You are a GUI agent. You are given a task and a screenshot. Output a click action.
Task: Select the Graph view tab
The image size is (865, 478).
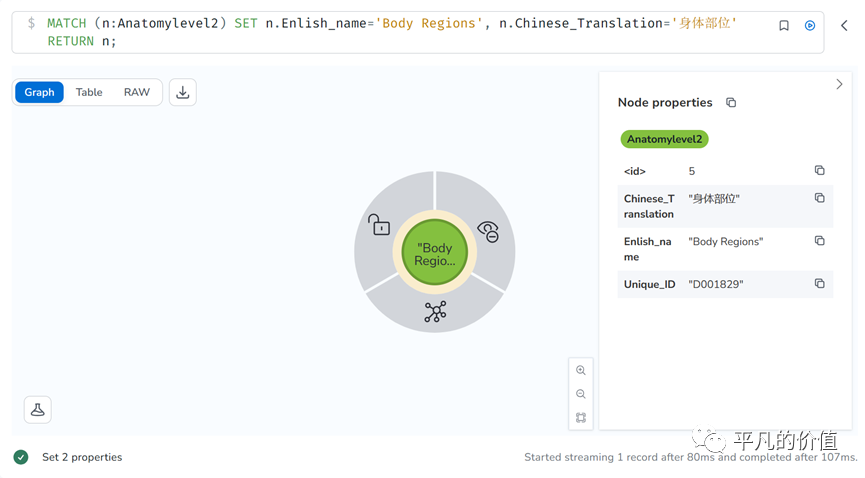pos(40,92)
